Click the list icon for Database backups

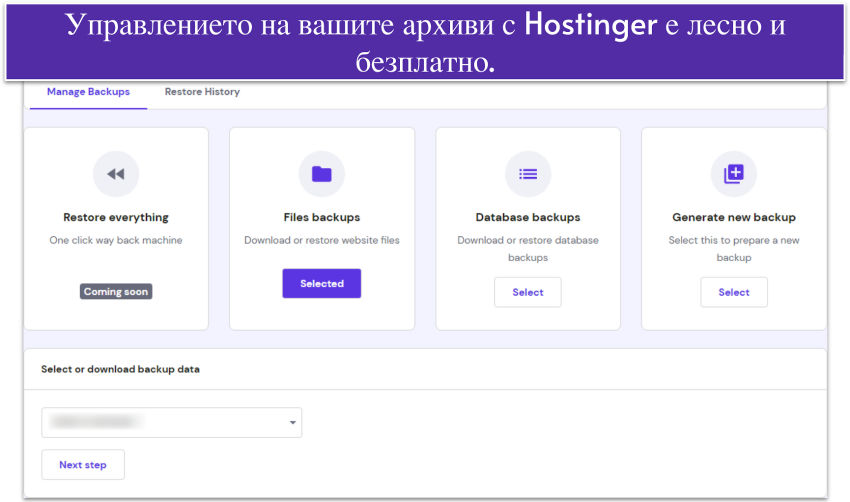527,174
